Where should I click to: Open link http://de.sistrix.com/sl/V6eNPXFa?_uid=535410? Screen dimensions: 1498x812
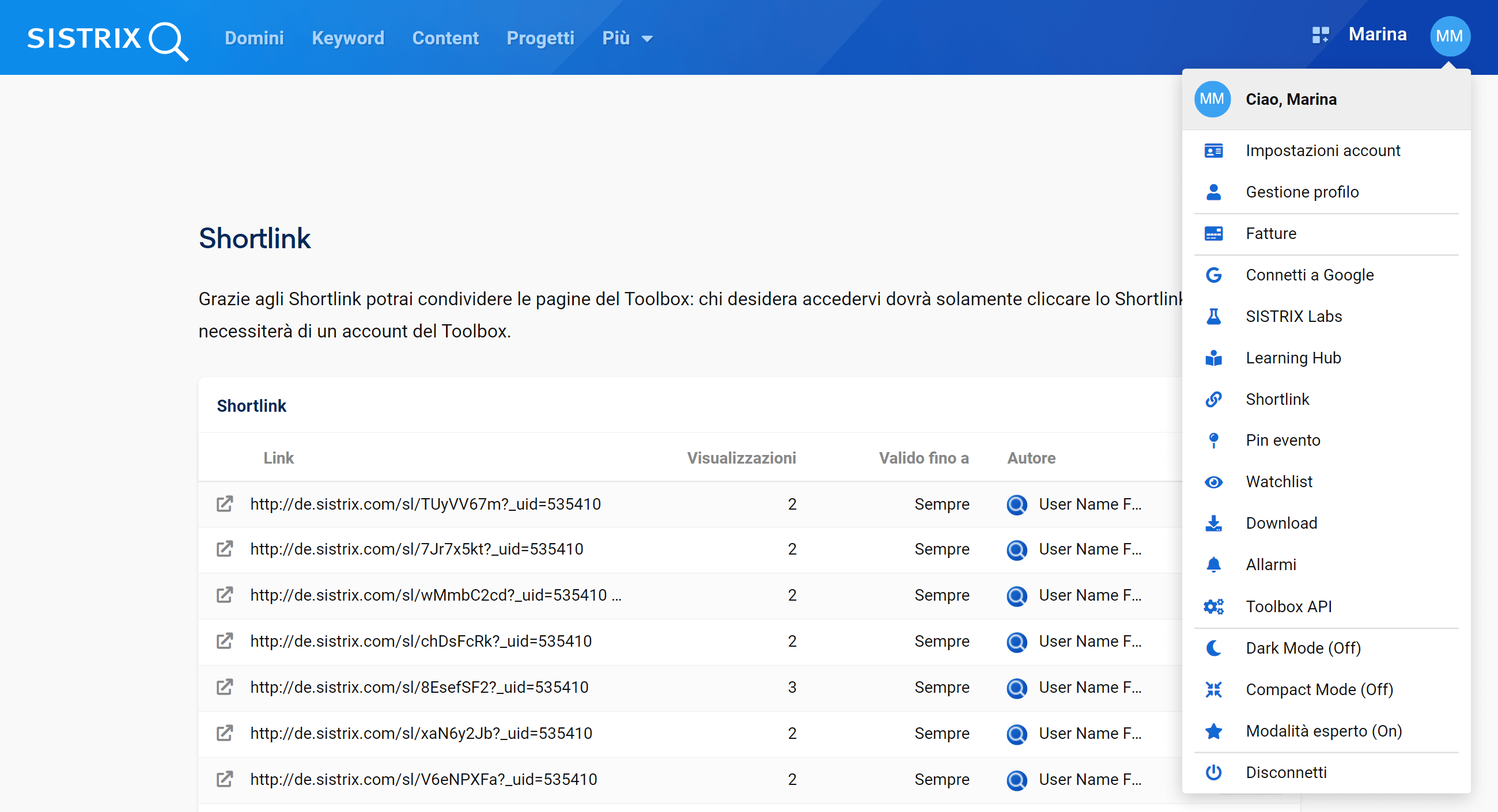[423, 779]
